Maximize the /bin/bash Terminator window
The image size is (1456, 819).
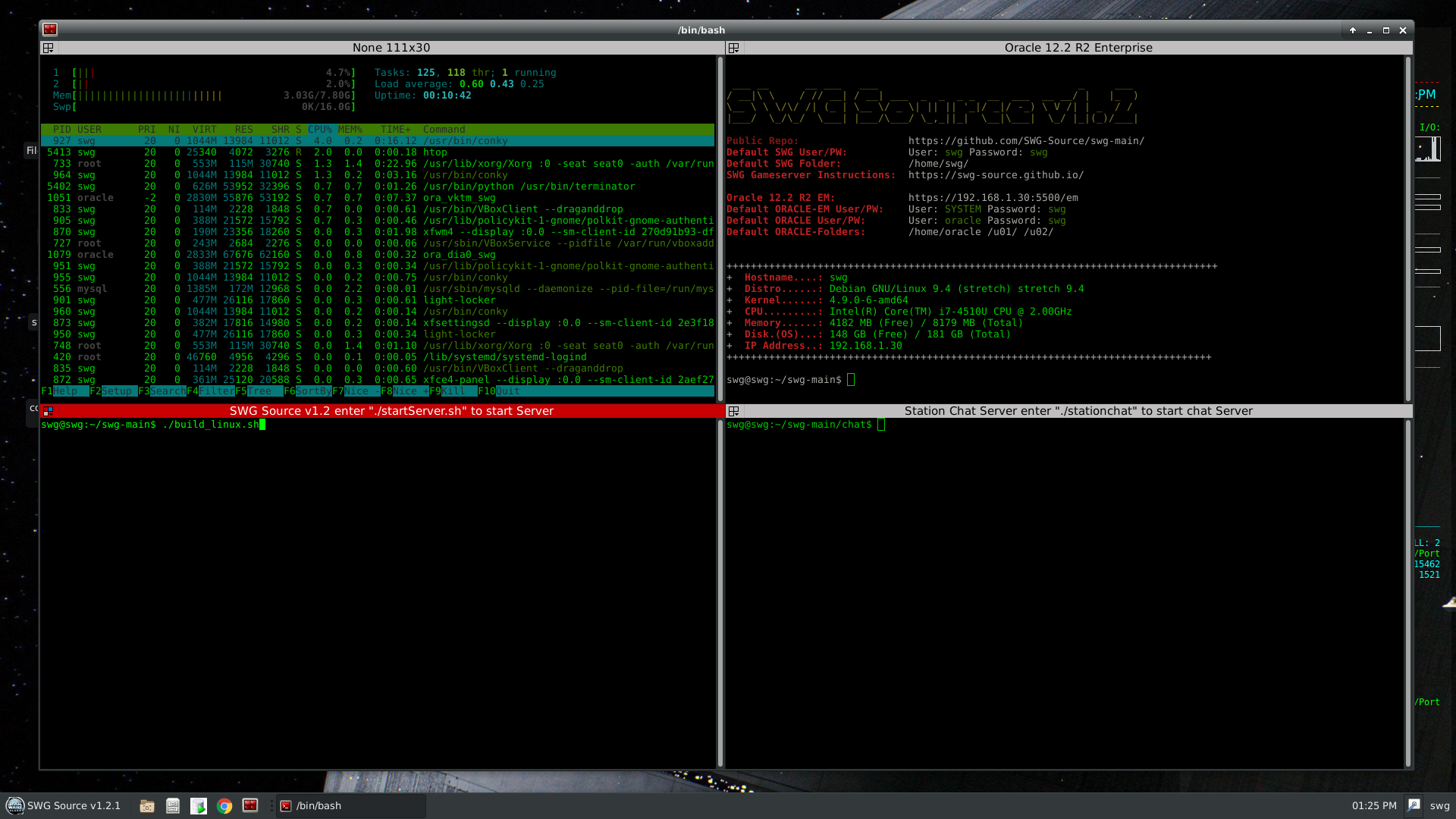[x=1386, y=30]
